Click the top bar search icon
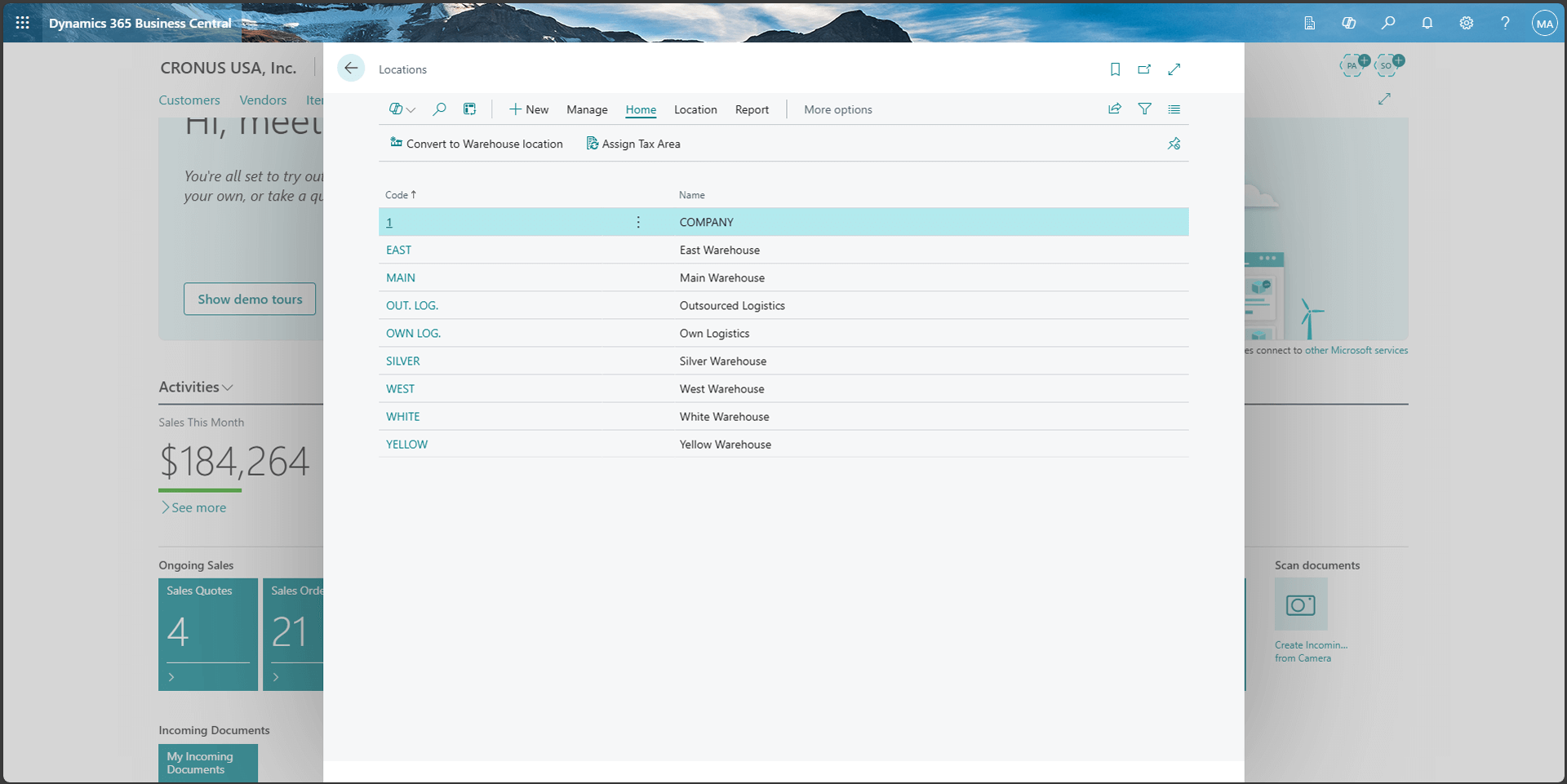The width and height of the screenshot is (1567, 784). tap(1388, 23)
